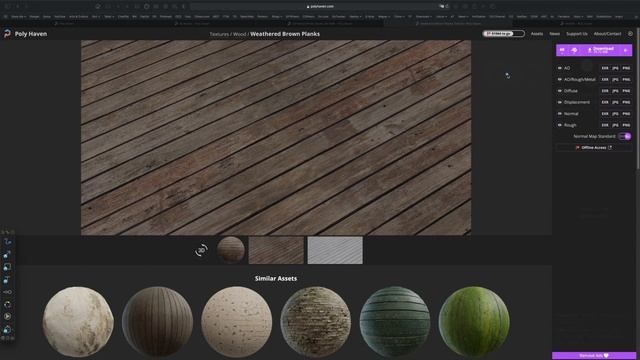Open the dark wood planks similar asset sphere
This screenshot has height=360, width=640.
(x=158, y=322)
